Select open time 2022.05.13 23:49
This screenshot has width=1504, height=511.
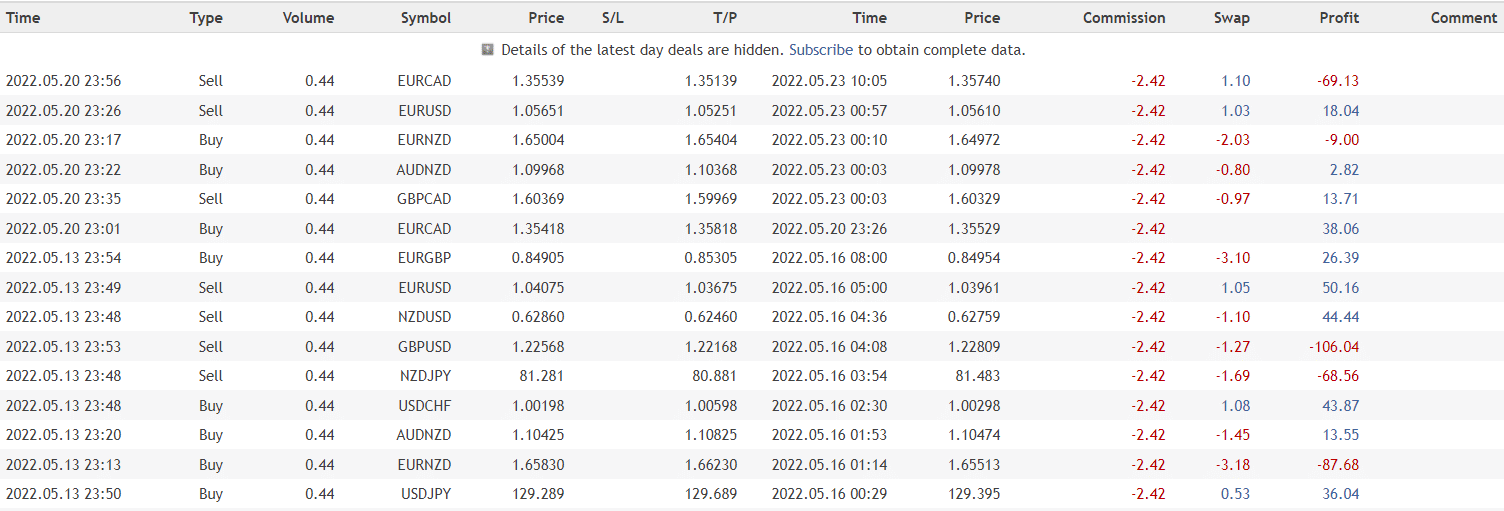coord(63,288)
